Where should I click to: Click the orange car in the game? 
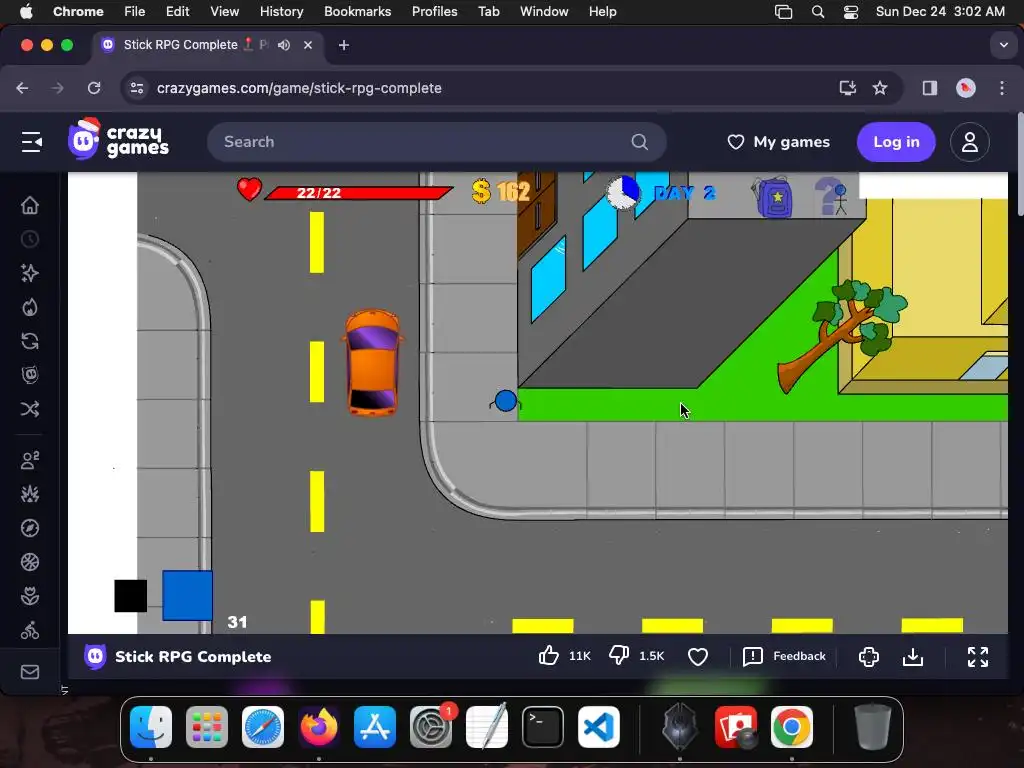[372, 362]
